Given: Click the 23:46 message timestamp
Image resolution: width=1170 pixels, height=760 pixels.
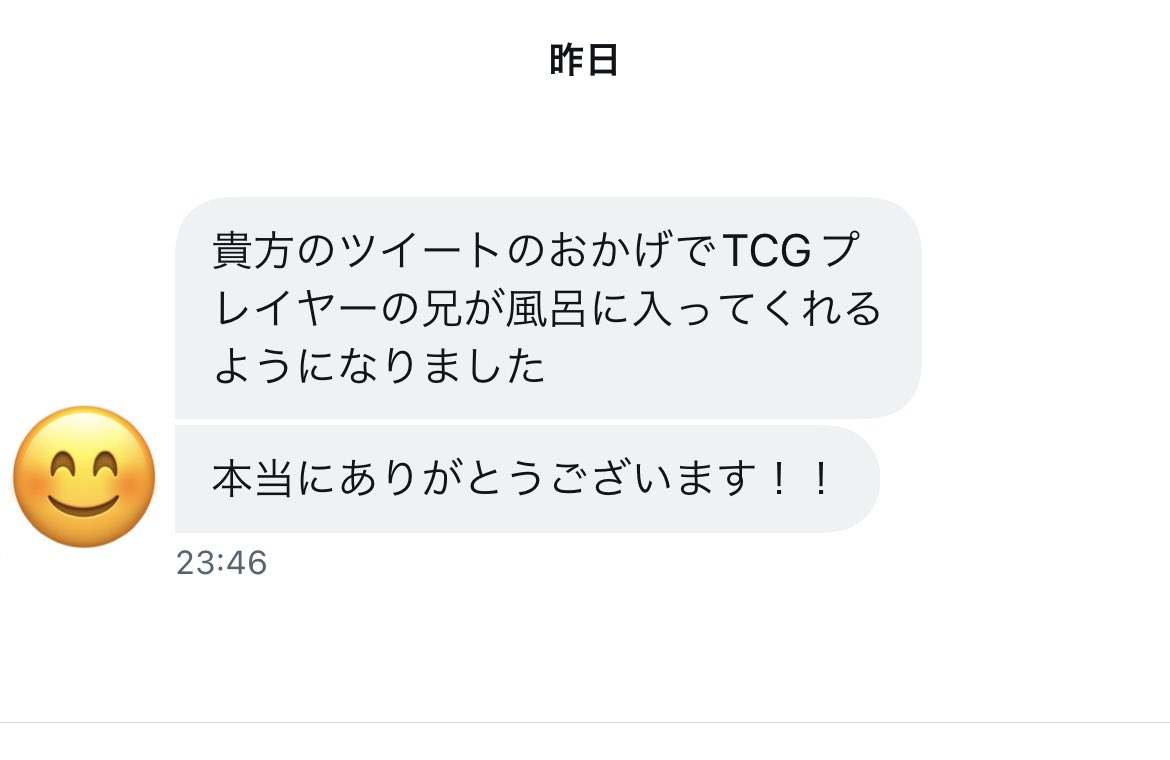Looking at the screenshot, I should coord(222,562).
